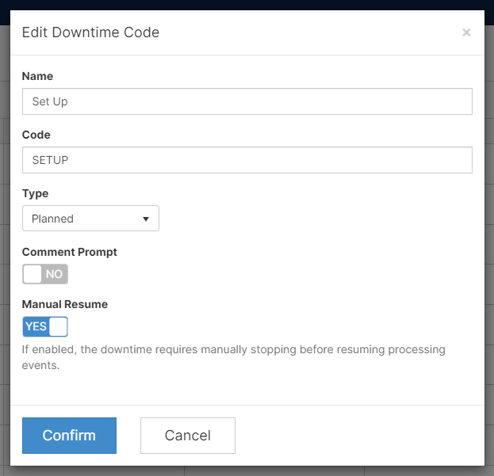Open the Type dropdown showing Planned
Image resolution: width=494 pixels, height=476 pixels.
(x=90, y=218)
